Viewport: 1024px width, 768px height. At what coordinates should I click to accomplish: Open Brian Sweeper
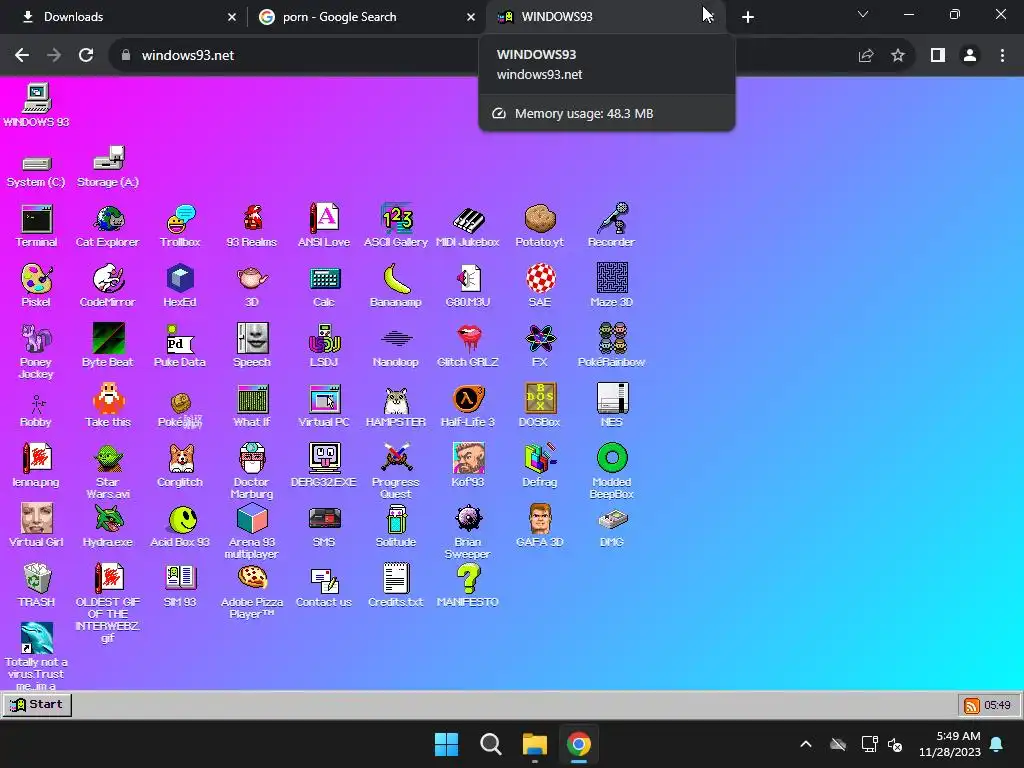click(468, 532)
